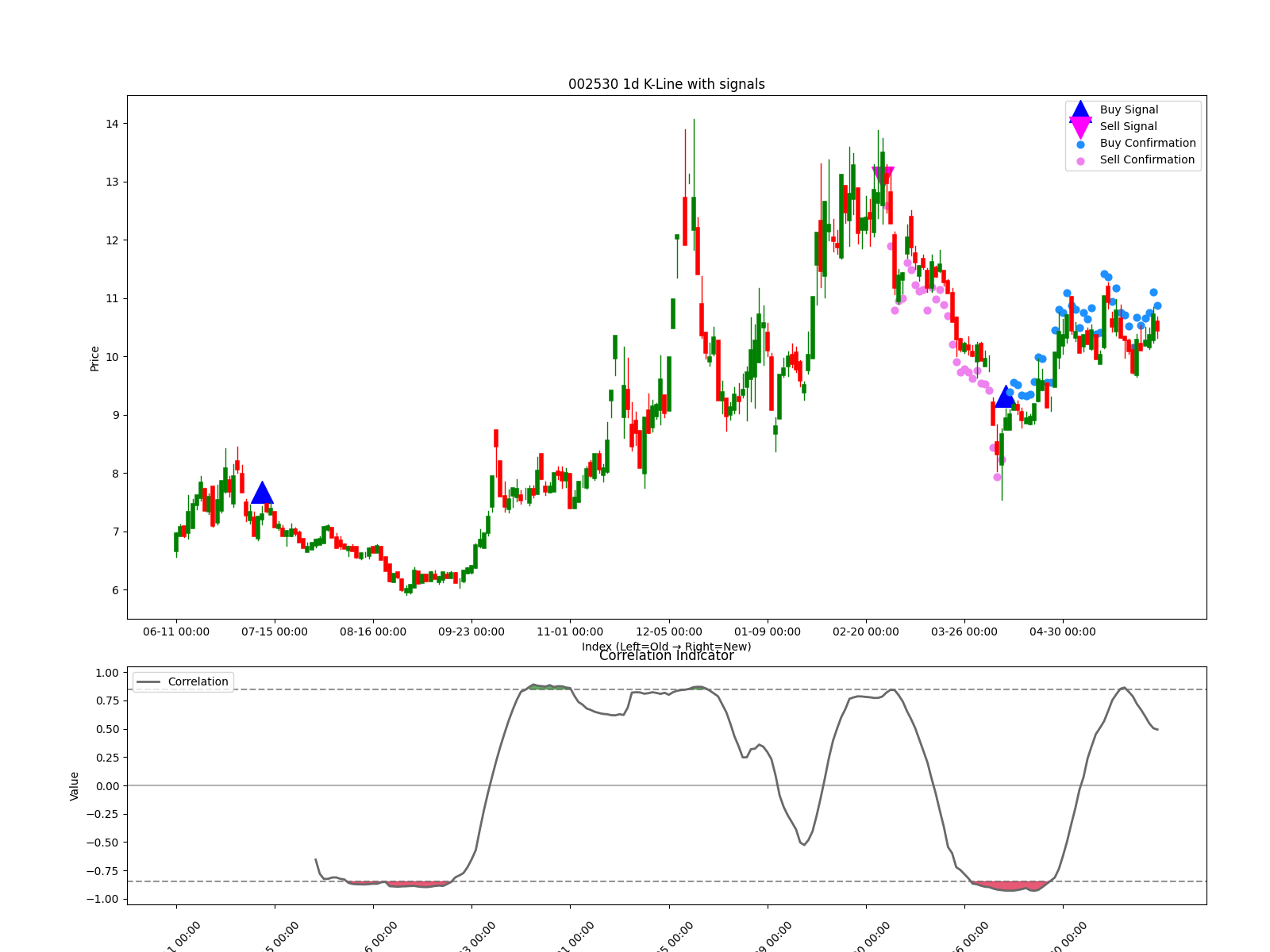Click the correlation axis tick '0.75'
Image resolution: width=1270 pixels, height=952 pixels.
click(106, 701)
